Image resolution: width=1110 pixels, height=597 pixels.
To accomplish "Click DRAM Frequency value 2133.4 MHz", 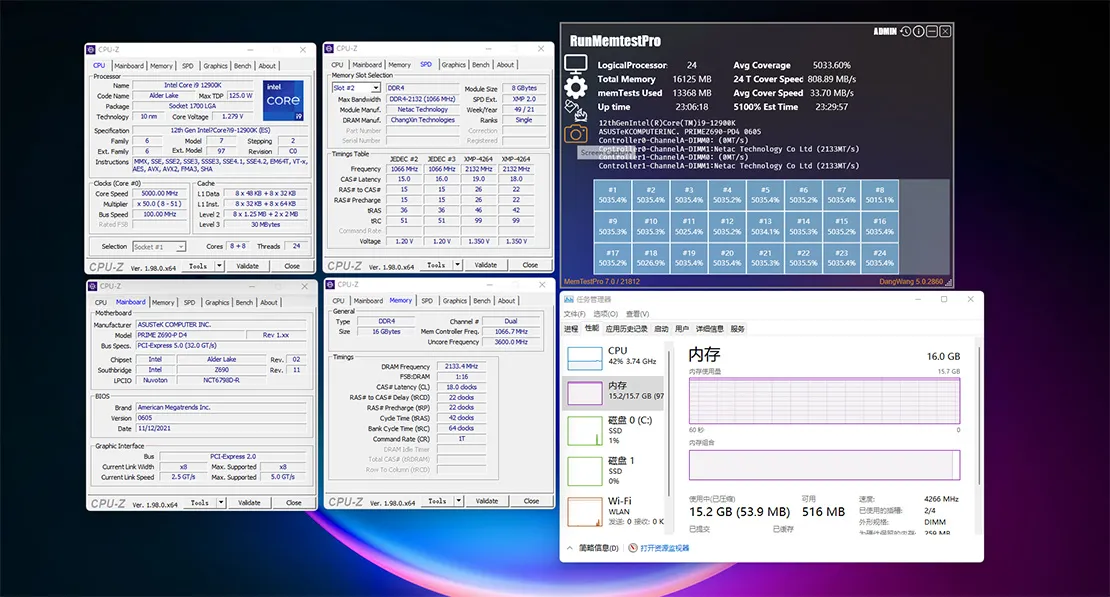I will [x=462, y=366].
